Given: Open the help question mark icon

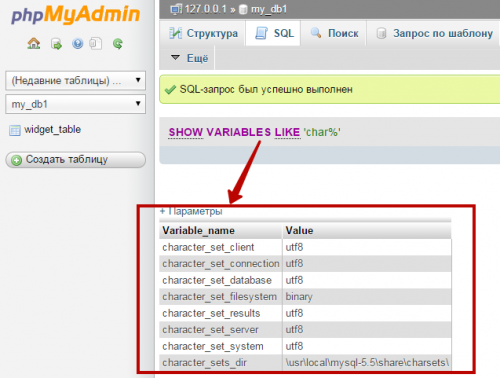Looking at the screenshot, I should (x=77, y=44).
